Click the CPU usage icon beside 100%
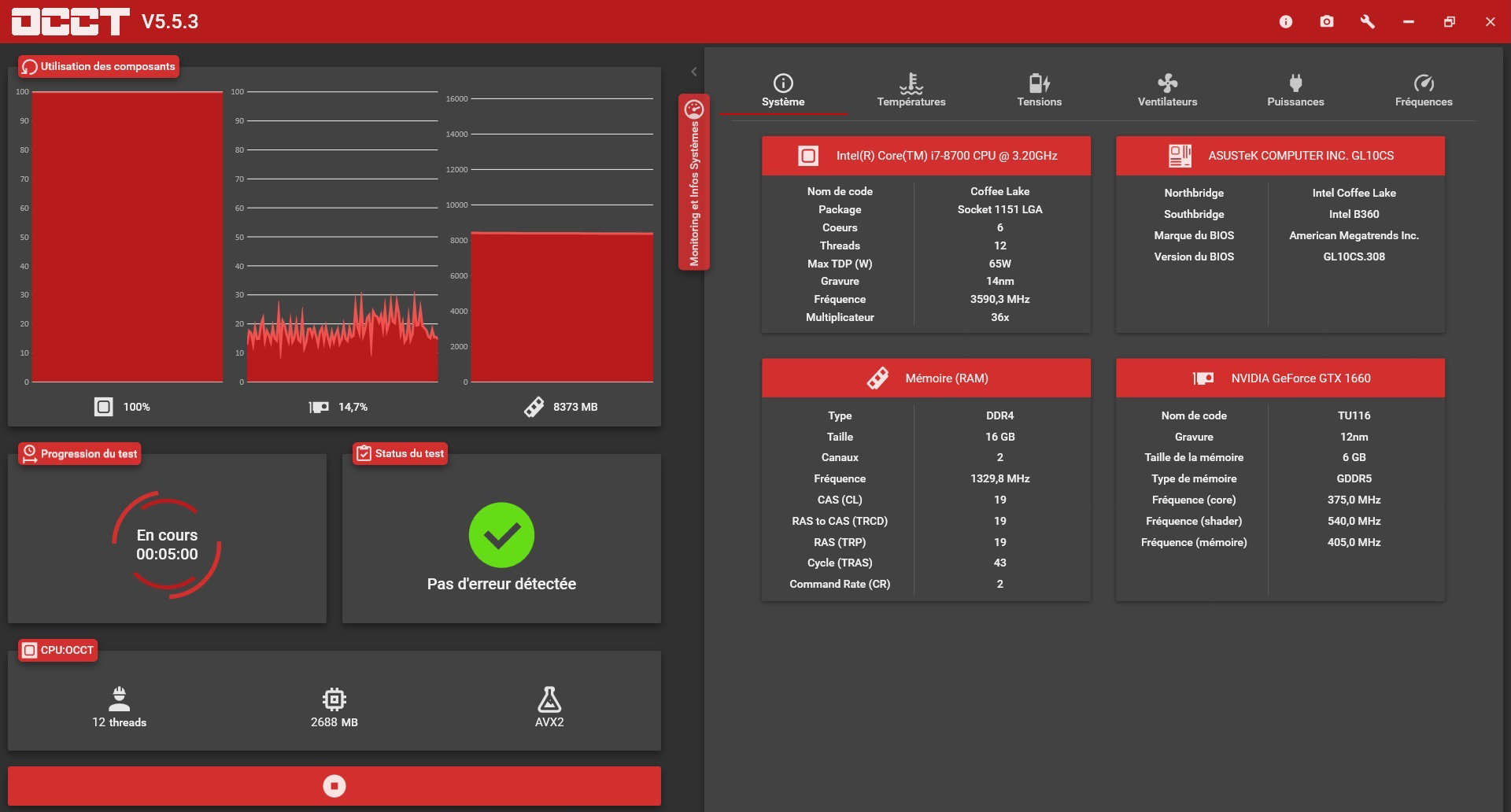Image resolution: width=1511 pixels, height=812 pixels. click(103, 407)
